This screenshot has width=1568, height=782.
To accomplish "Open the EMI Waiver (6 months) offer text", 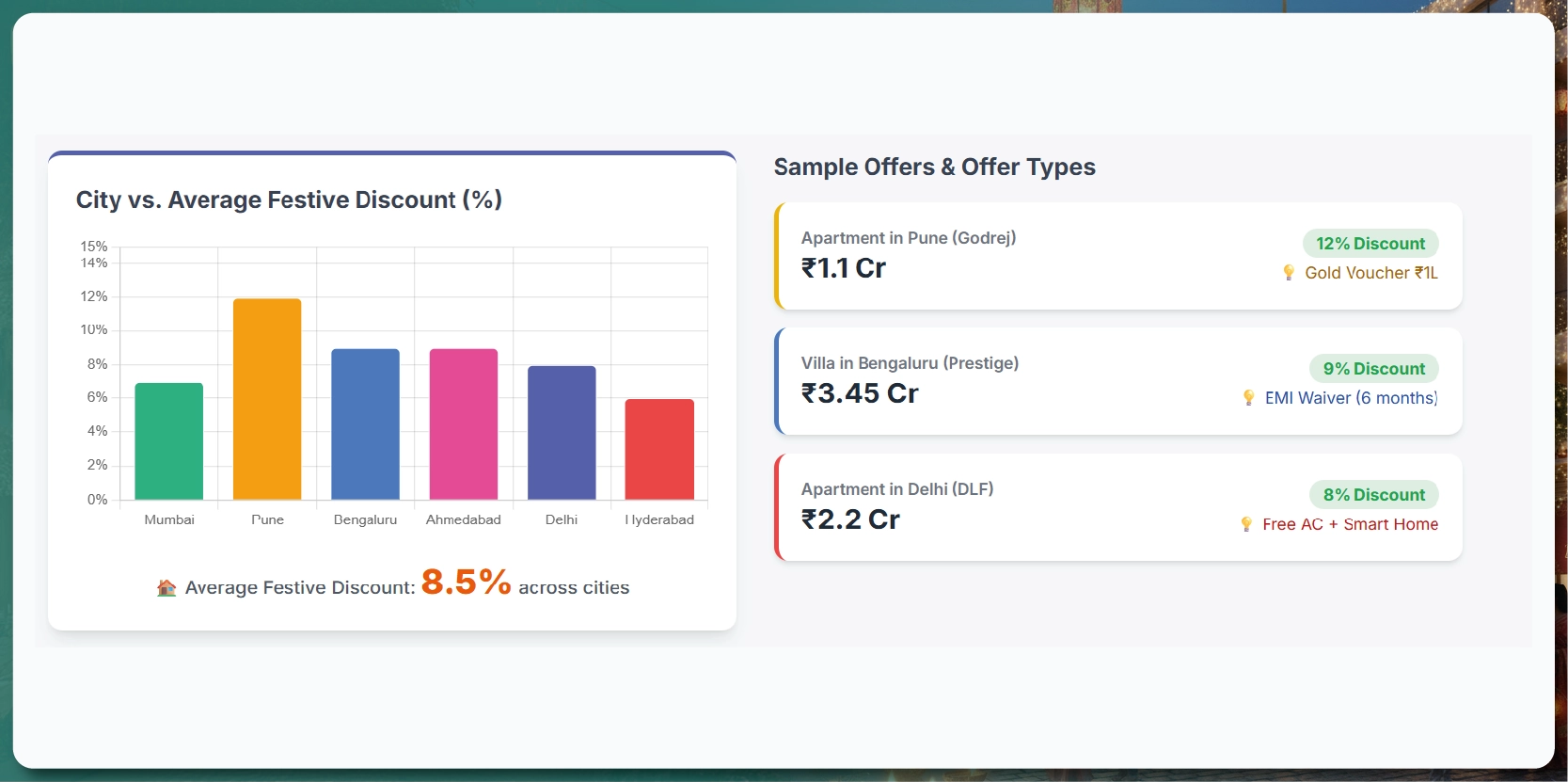I will [x=1351, y=398].
